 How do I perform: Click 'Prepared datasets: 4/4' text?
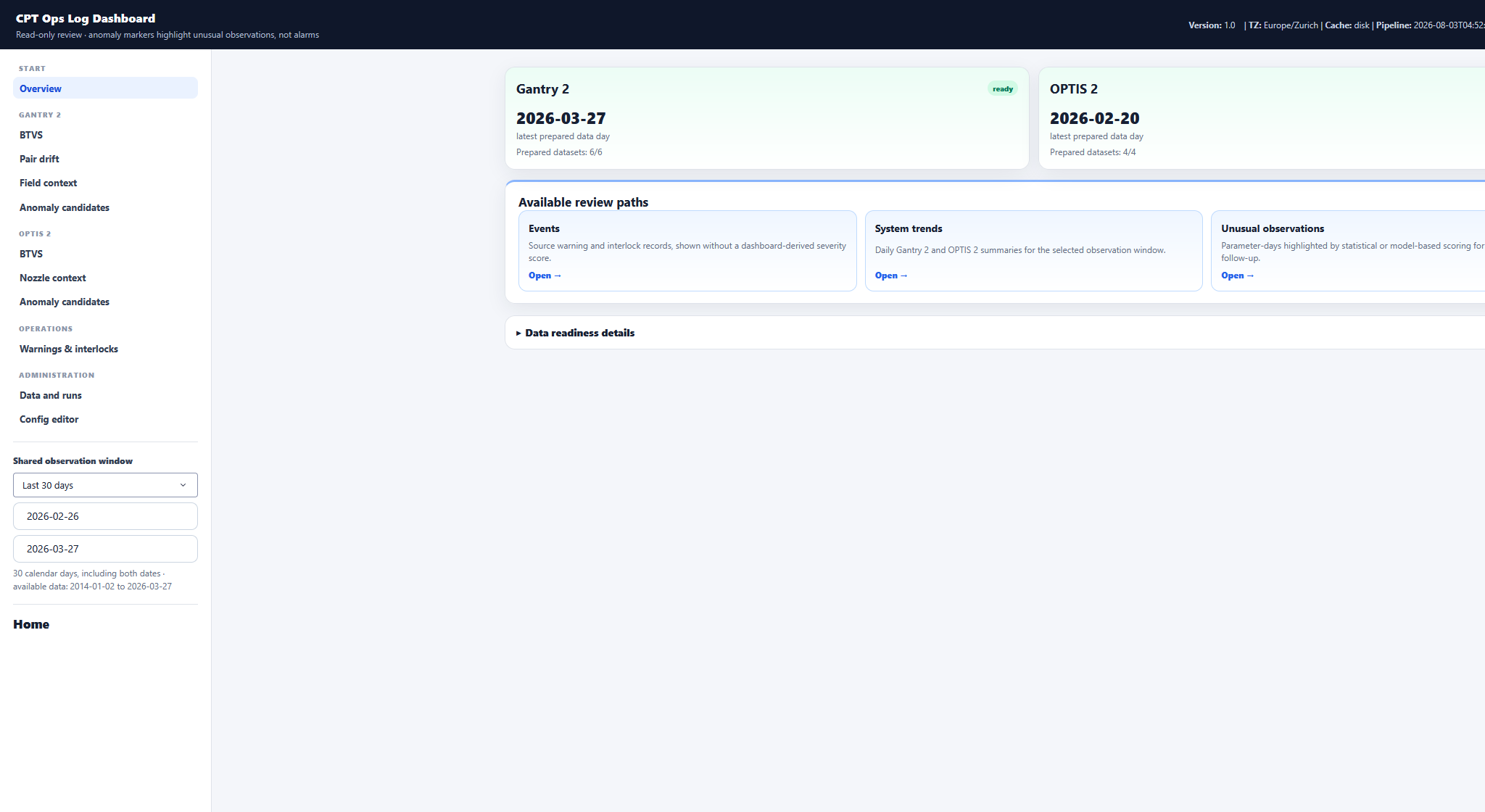(1093, 152)
